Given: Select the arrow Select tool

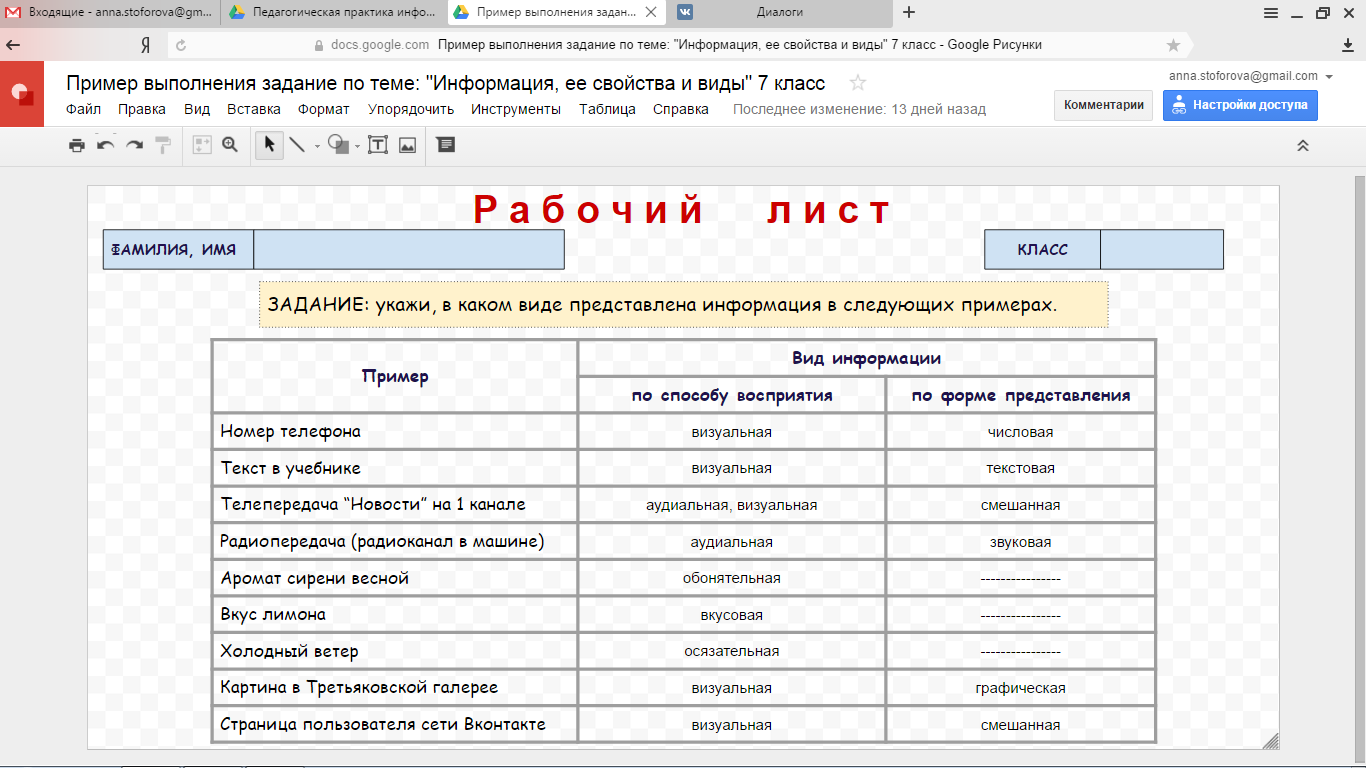Looking at the screenshot, I should (x=269, y=145).
